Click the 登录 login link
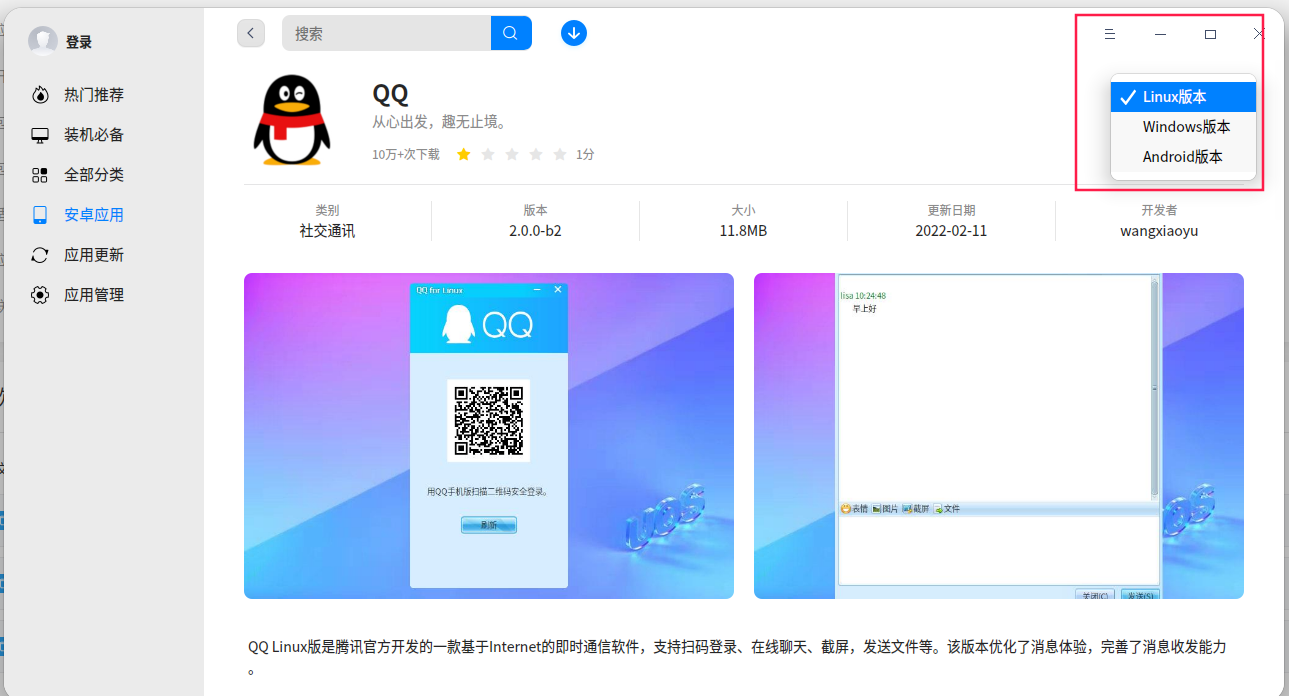 click(79, 42)
